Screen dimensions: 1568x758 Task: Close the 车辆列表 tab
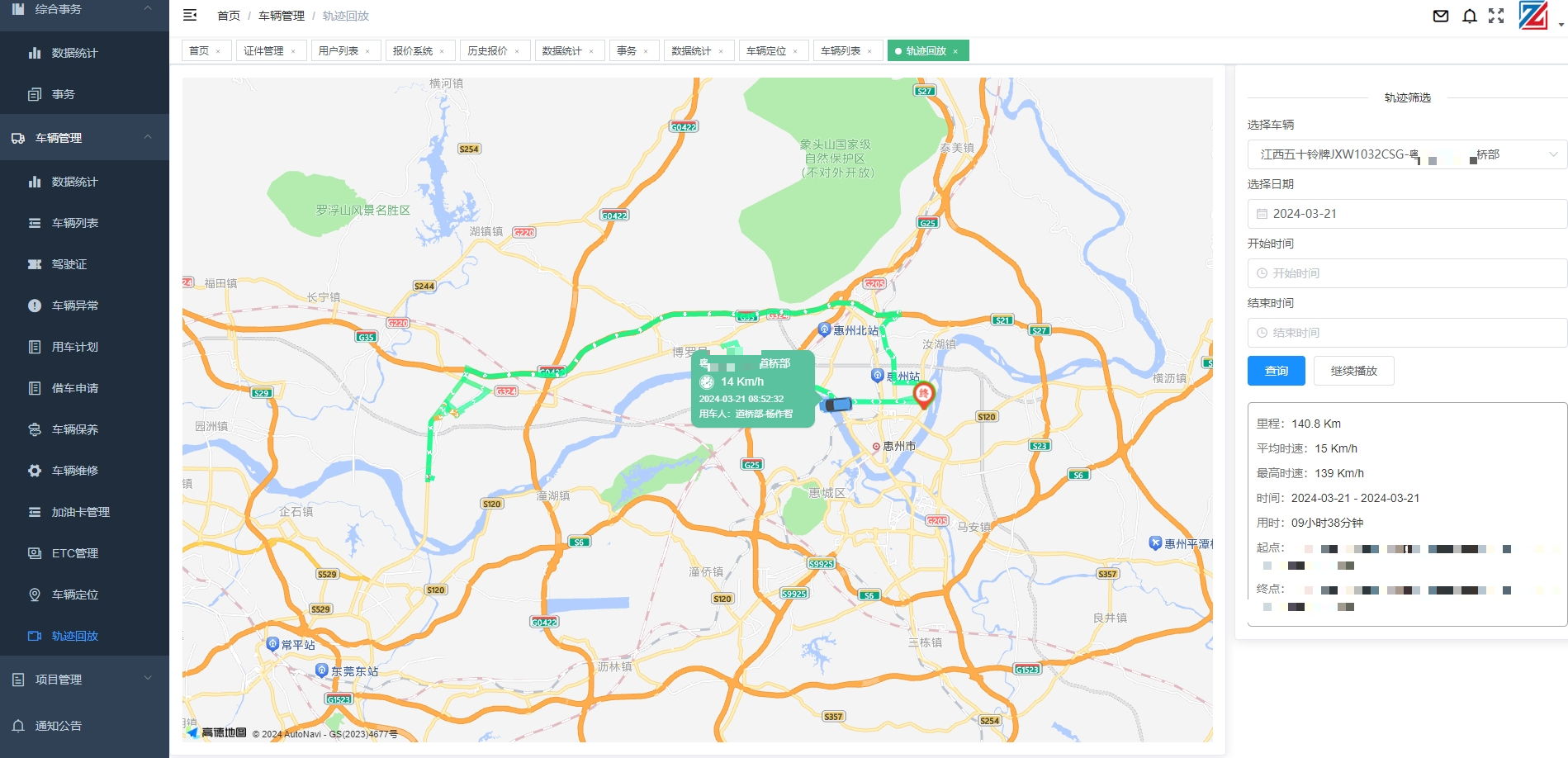[869, 51]
